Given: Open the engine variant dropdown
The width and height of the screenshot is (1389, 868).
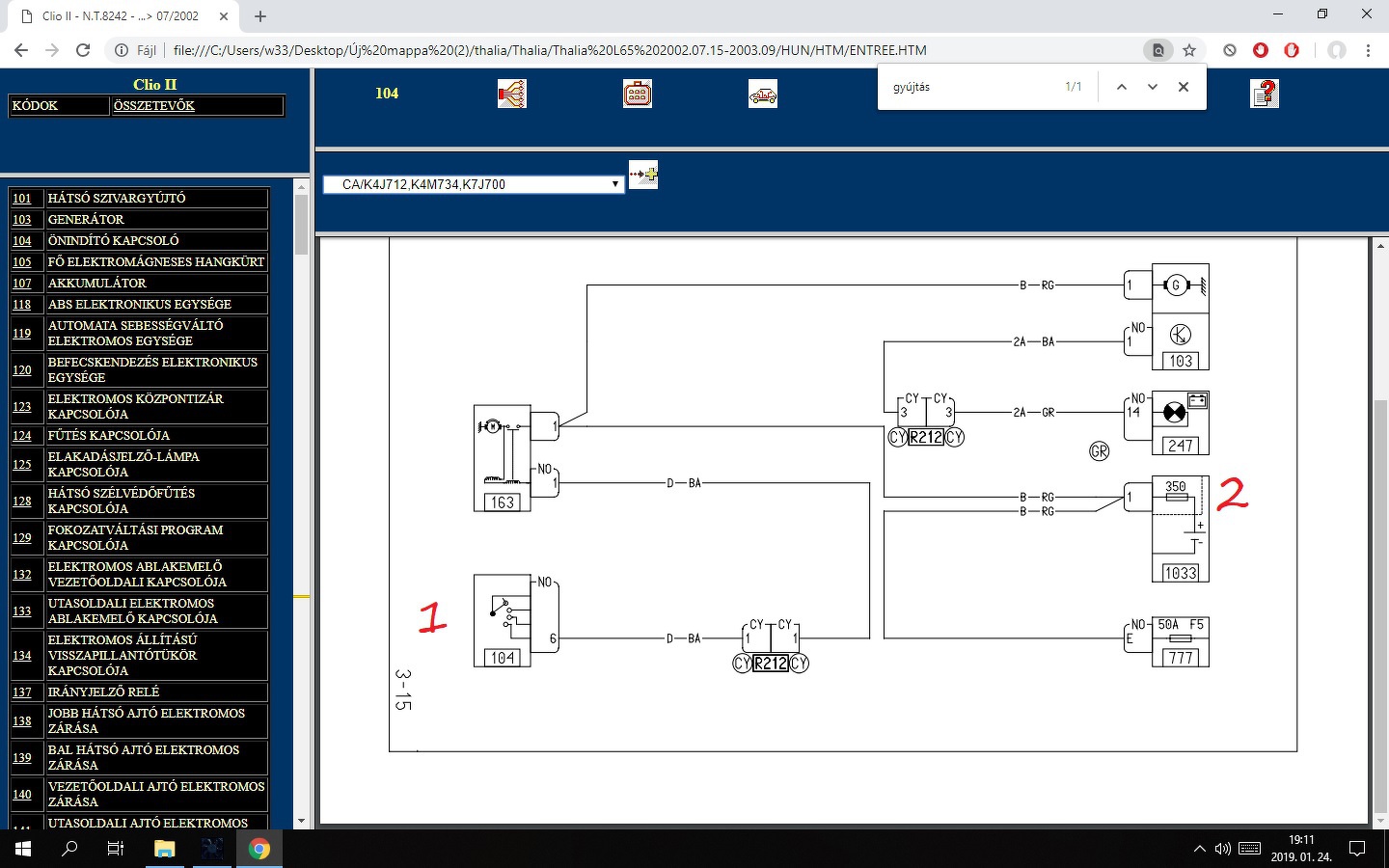Looking at the screenshot, I should coord(474,184).
